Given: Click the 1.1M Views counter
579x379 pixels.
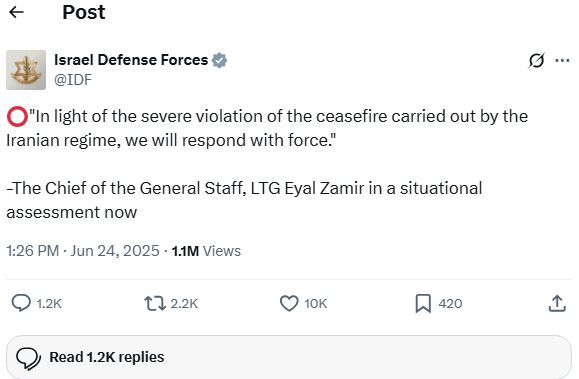Looking at the screenshot, I should pyautogui.click(x=206, y=251).
